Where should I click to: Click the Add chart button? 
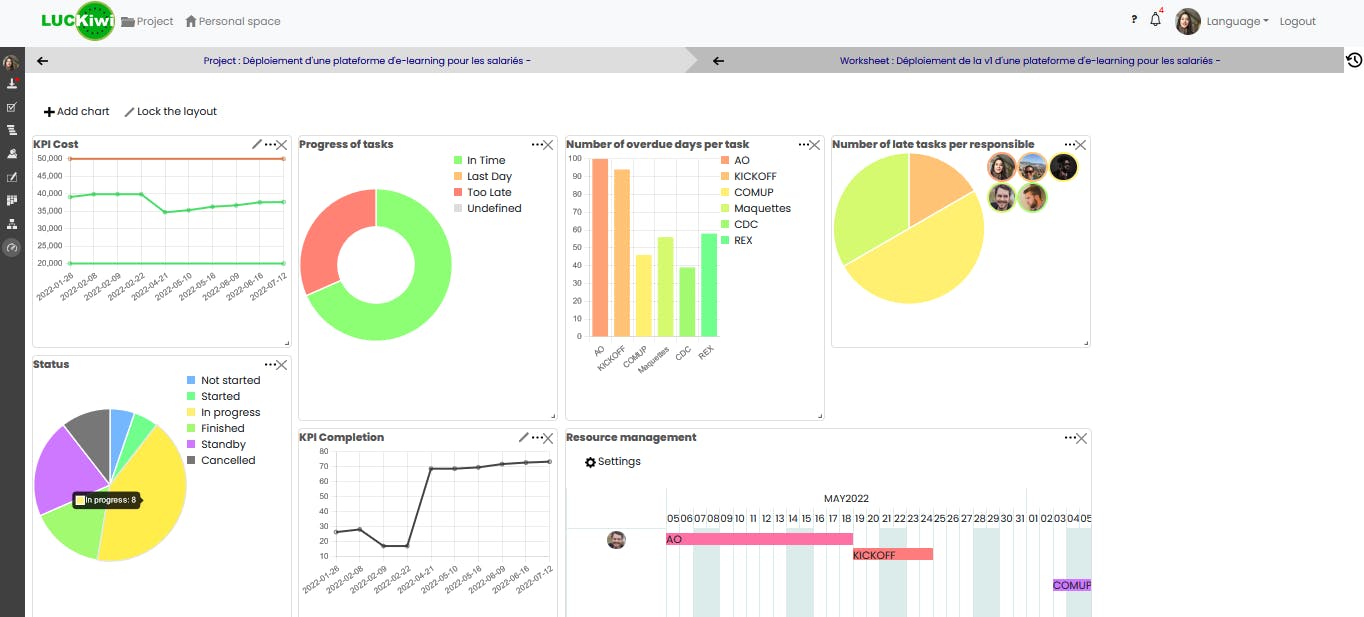click(x=77, y=112)
